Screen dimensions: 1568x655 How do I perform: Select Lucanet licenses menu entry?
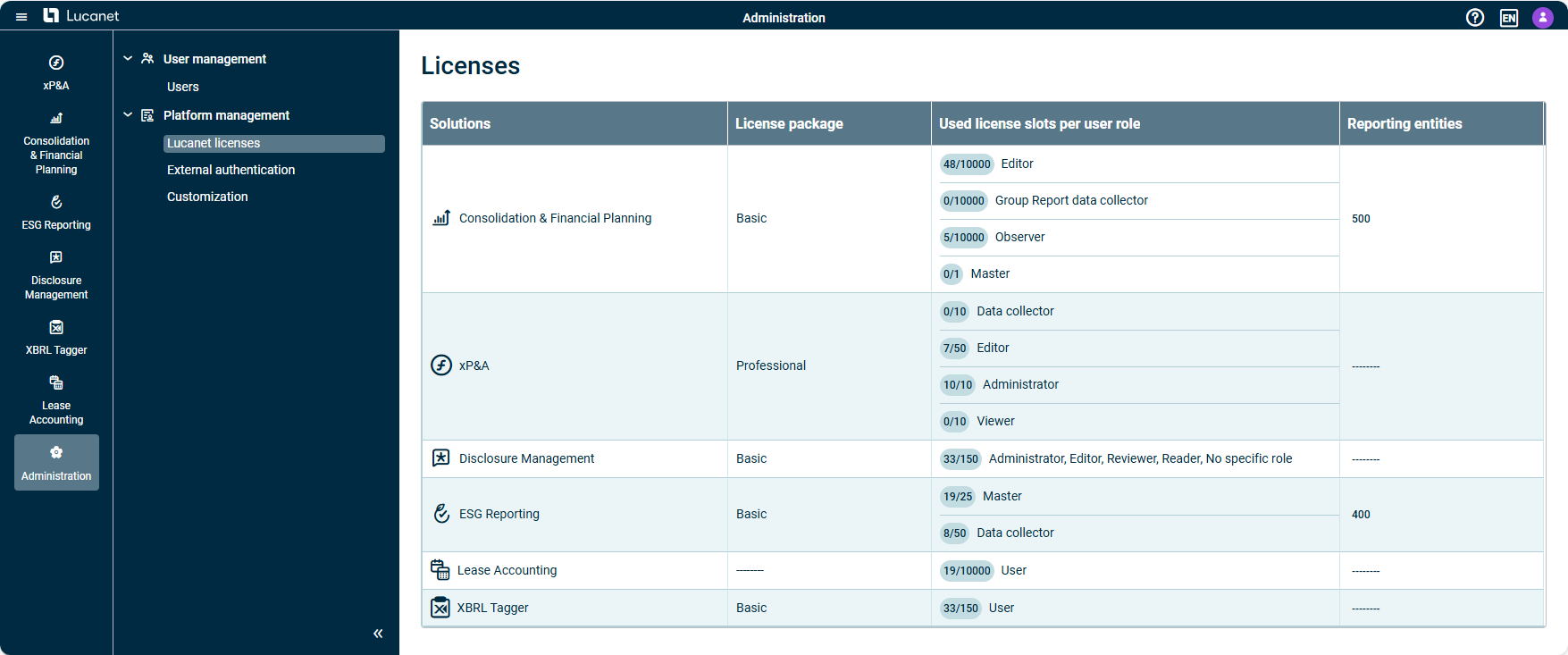point(274,143)
